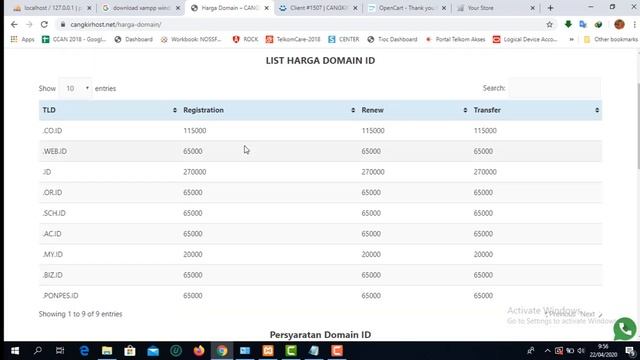Reload the page with the refresh icon

coord(44,24)
